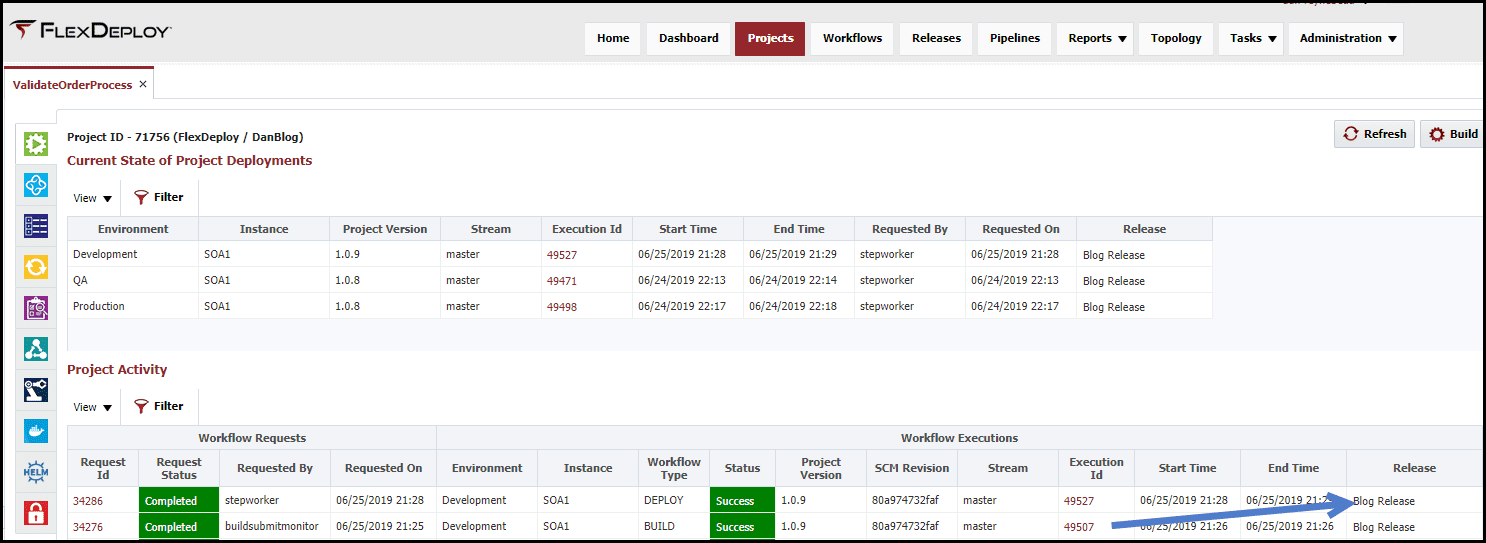1486x543 pixels.
Task: Expand the Reports dropdown menu
Action: pos(1095,38)
